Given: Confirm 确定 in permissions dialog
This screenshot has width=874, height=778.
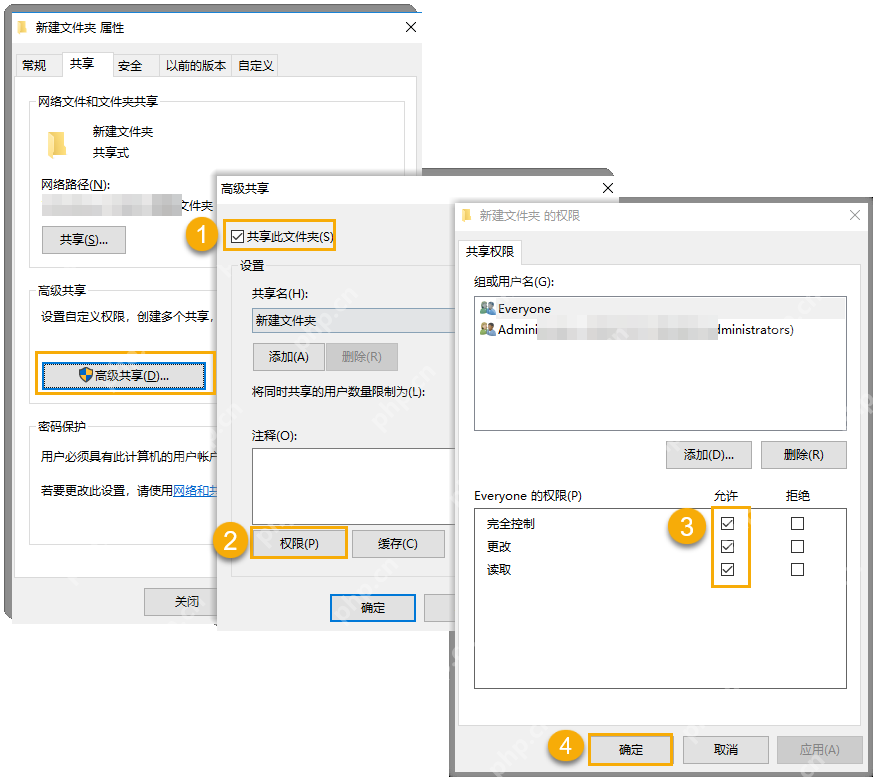Looking at the screenshot, I should (630, 750).
